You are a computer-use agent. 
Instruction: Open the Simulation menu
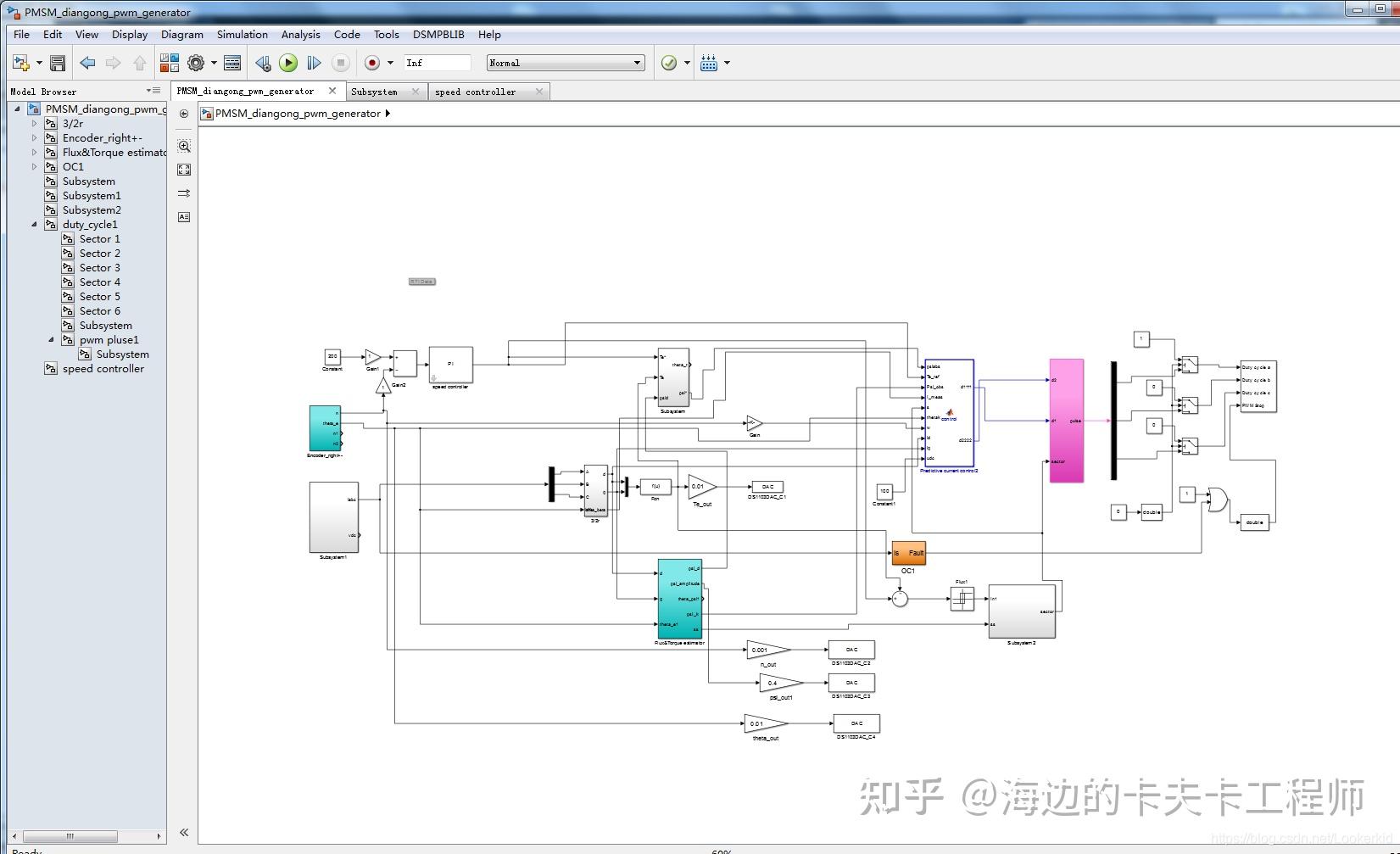[x=242, y=34]
